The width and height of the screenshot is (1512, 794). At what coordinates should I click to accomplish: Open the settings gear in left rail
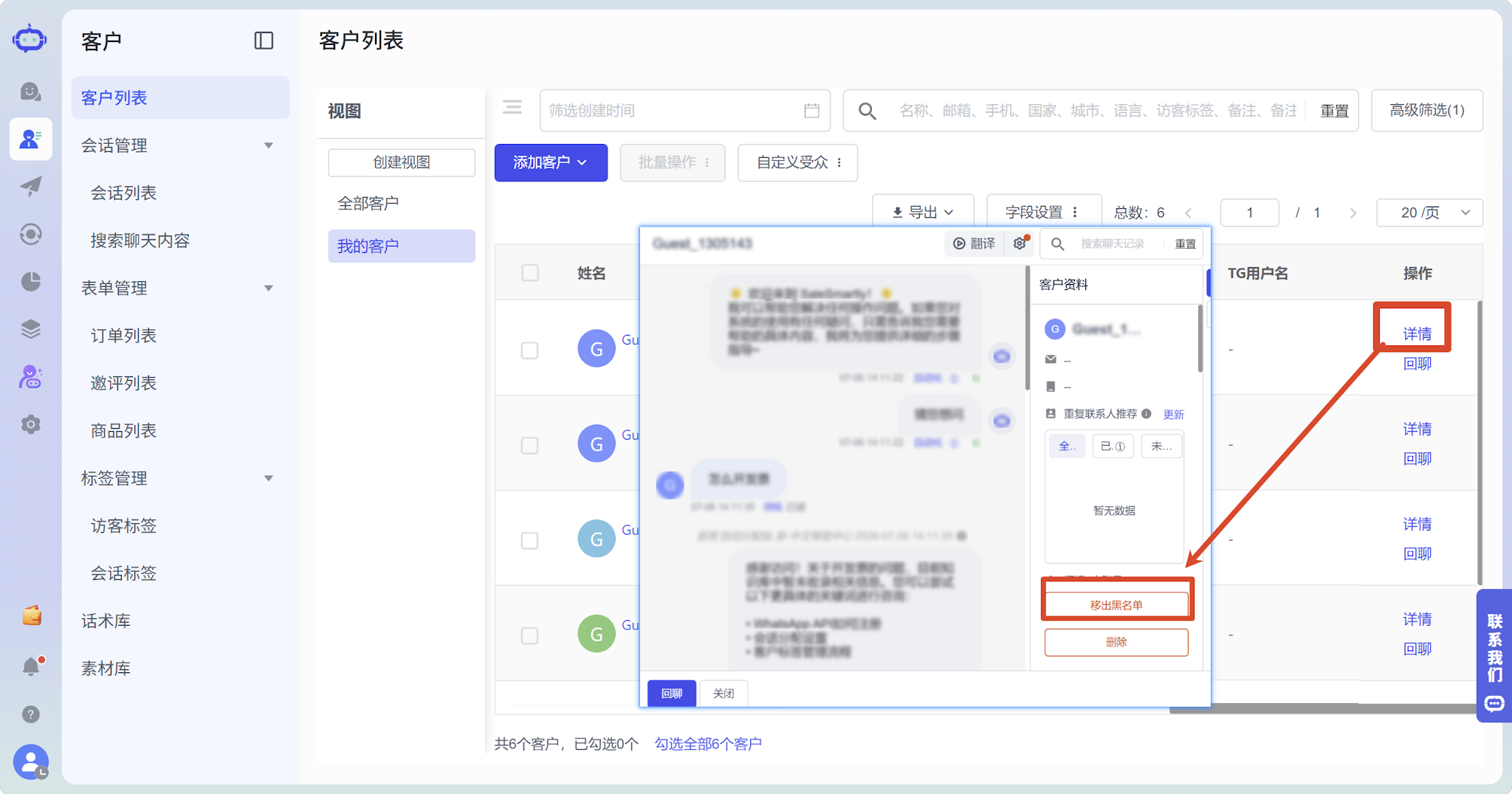[x=31, y=424]
